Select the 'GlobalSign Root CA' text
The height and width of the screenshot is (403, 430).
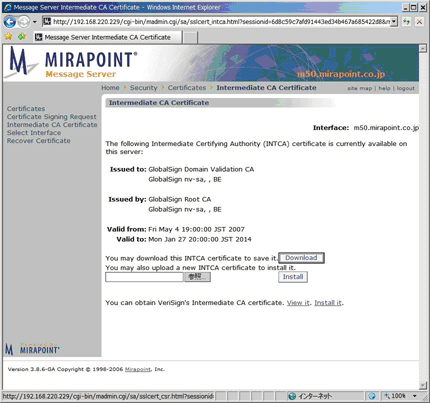[180, 199]
